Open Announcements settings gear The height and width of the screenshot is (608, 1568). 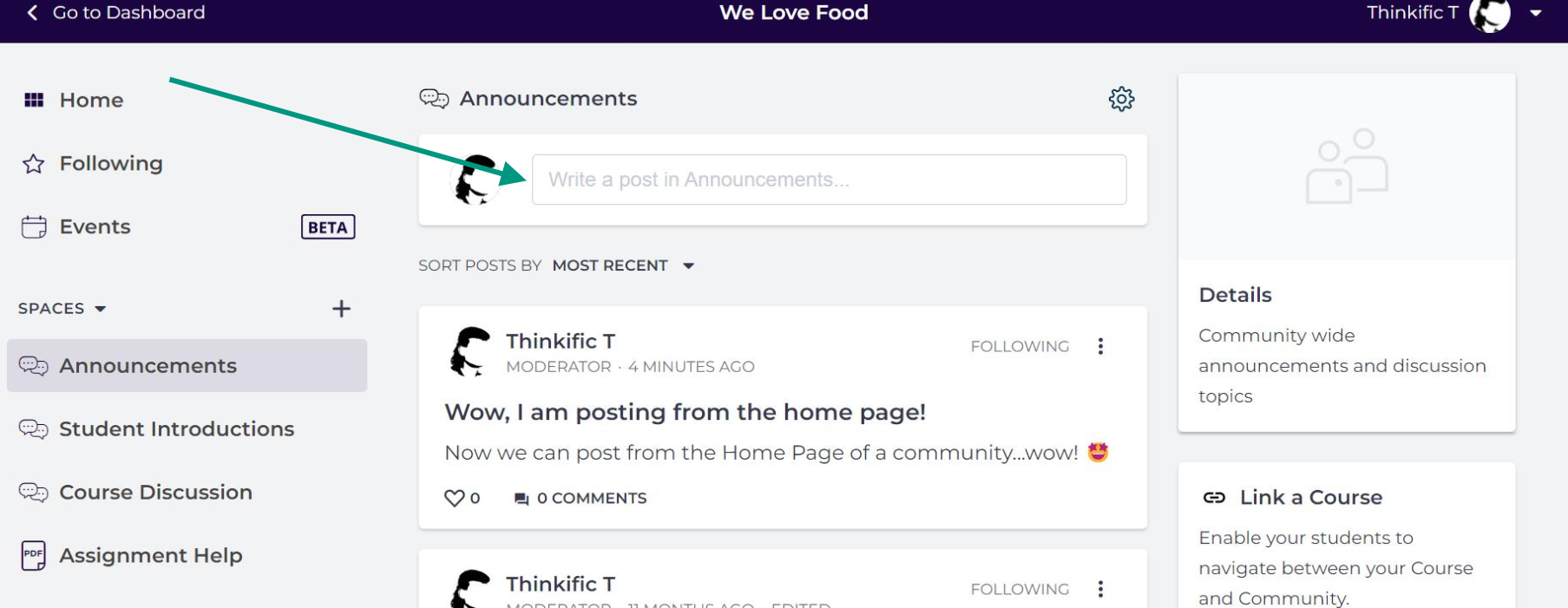point(1121,99)
